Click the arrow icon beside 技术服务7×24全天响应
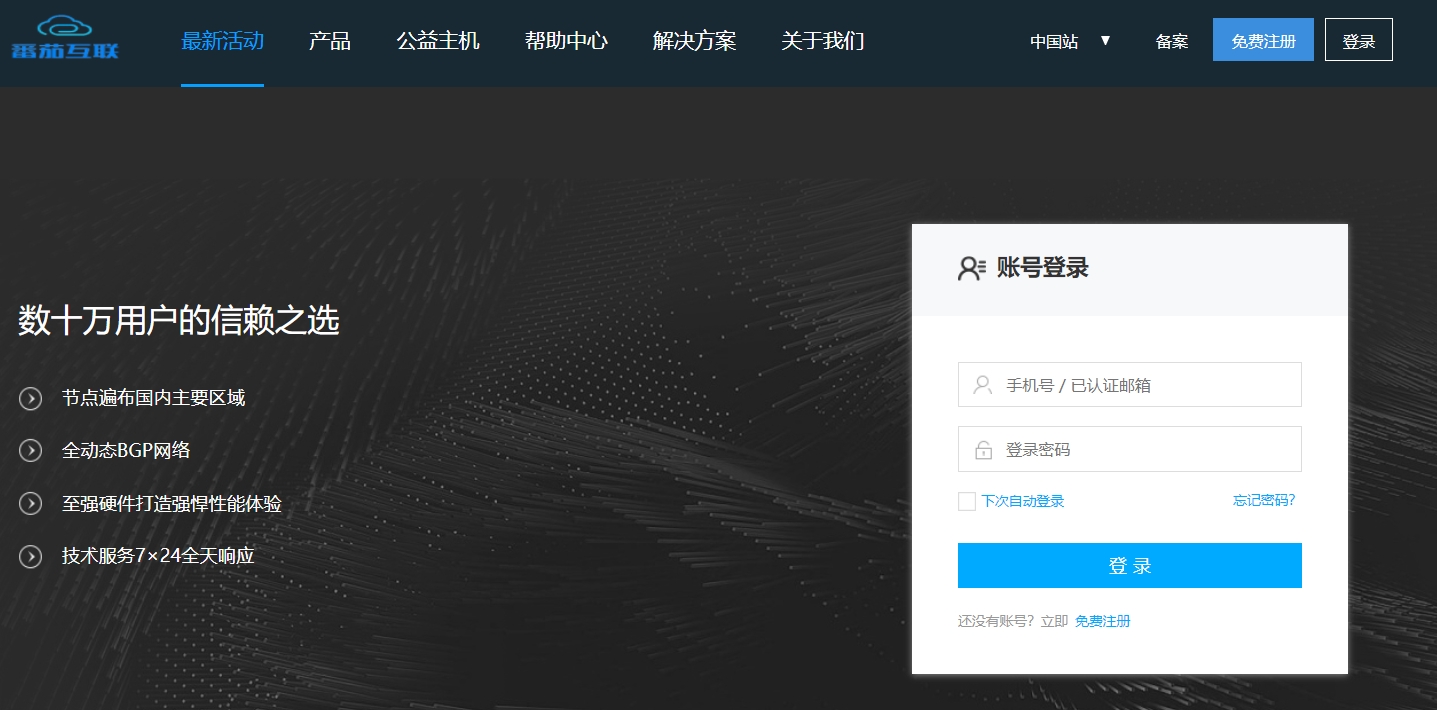1437x710 pixels. [28, 556]
